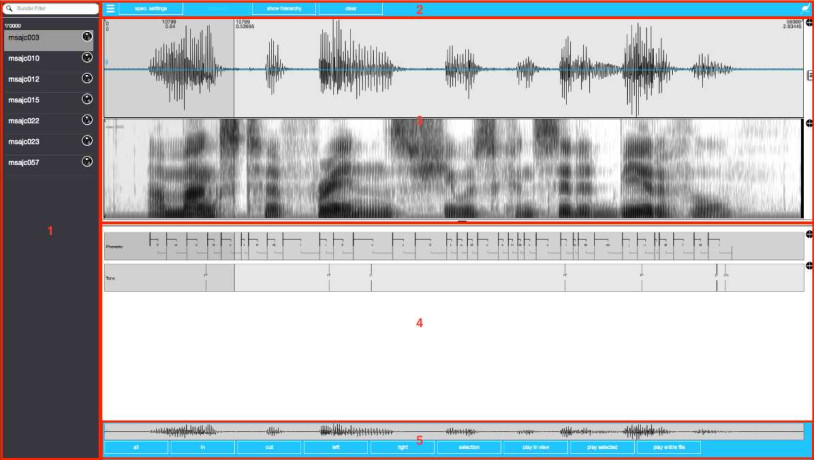The height and width of the screenshot is (460, 814).
Task: Click the EMU logo icon at top right
Action: click(x=804, y=9)
